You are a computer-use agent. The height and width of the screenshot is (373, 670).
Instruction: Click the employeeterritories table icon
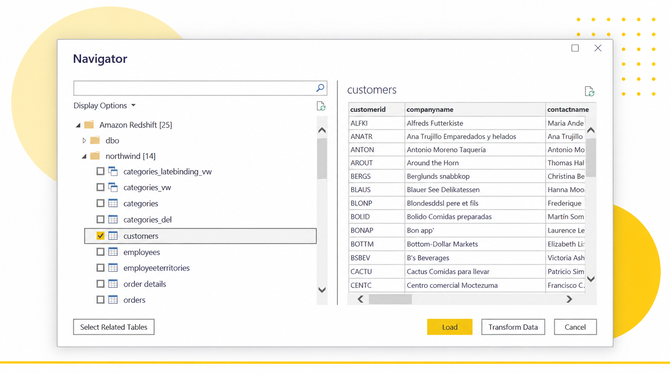coord(113,268)
